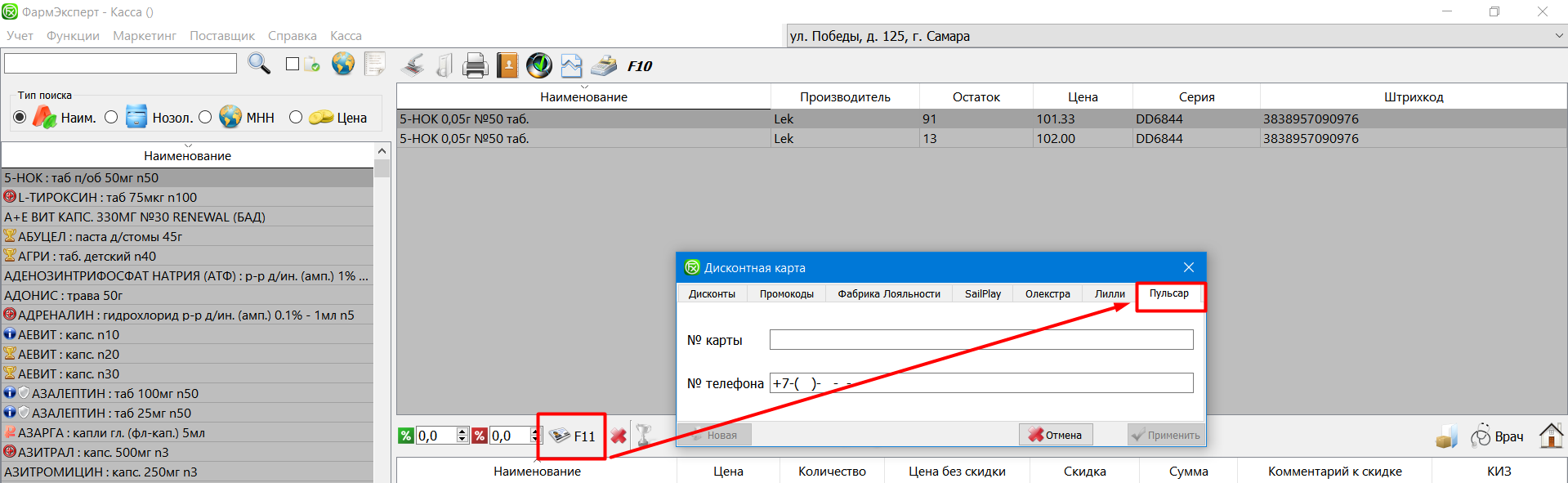The width and height of the screenshot is (1568, 483).
Task: Select the Цена search type radio
Action: coord(296,118)
